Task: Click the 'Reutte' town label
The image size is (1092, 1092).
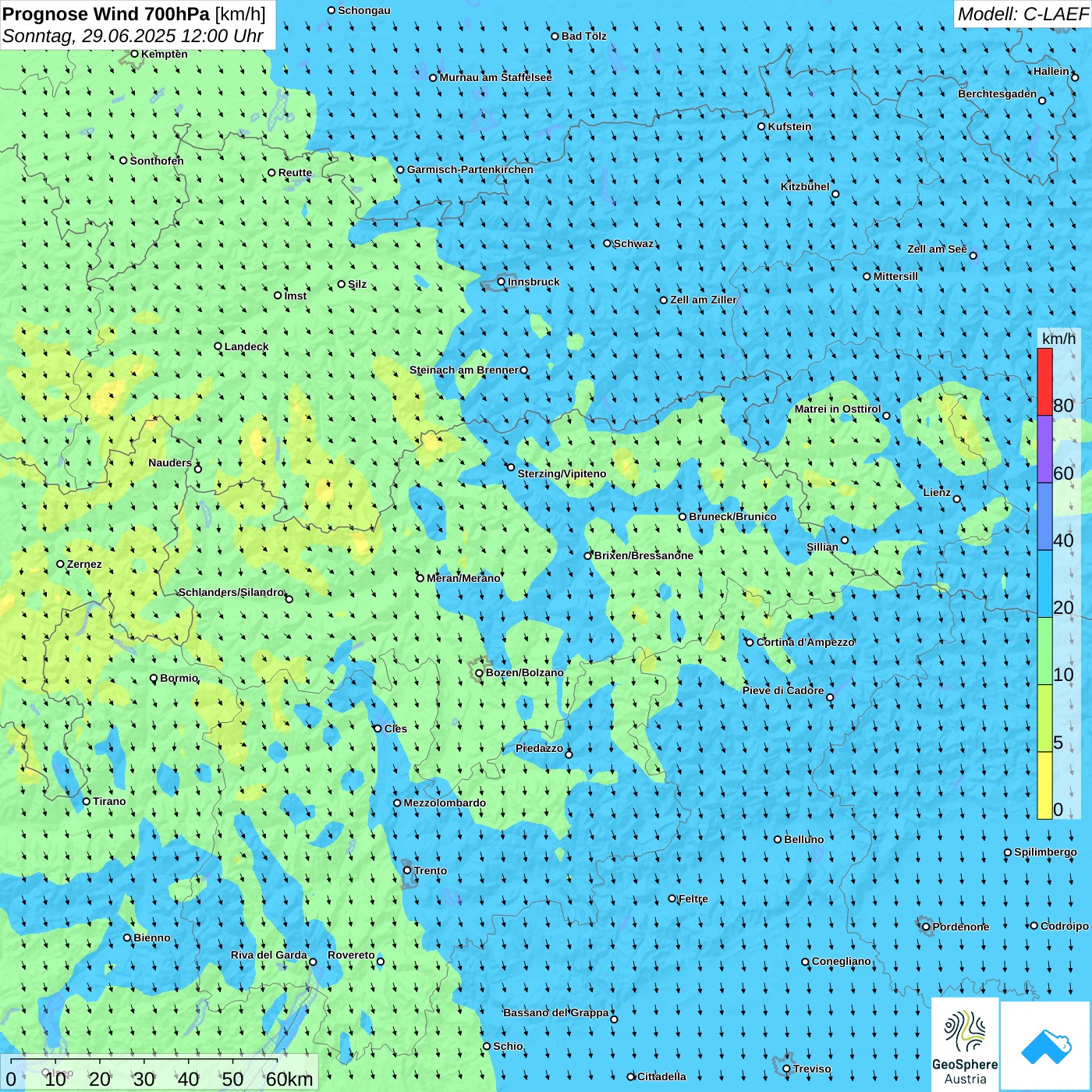Action: coord(295,172)
